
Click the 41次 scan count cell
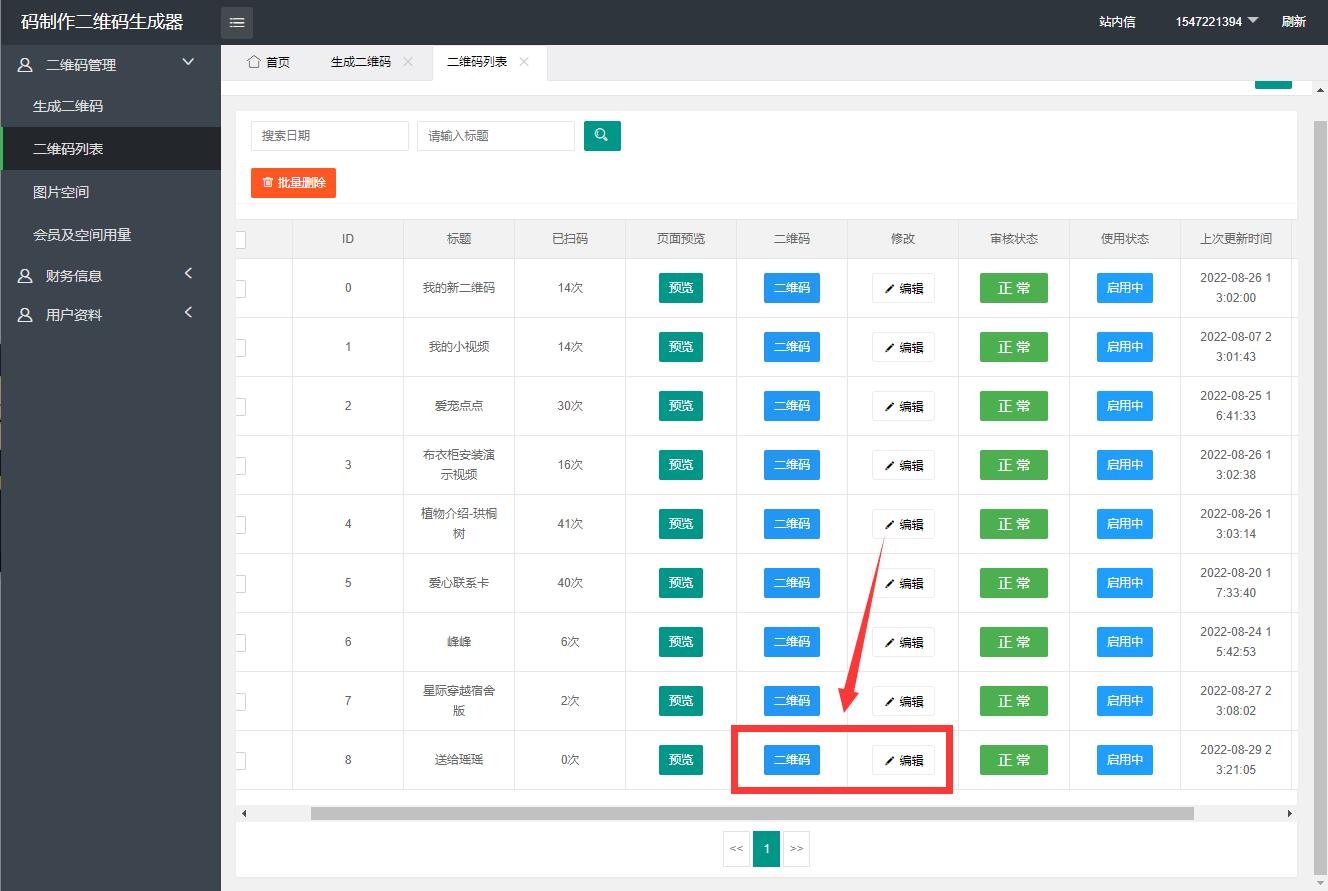point(570,524)
